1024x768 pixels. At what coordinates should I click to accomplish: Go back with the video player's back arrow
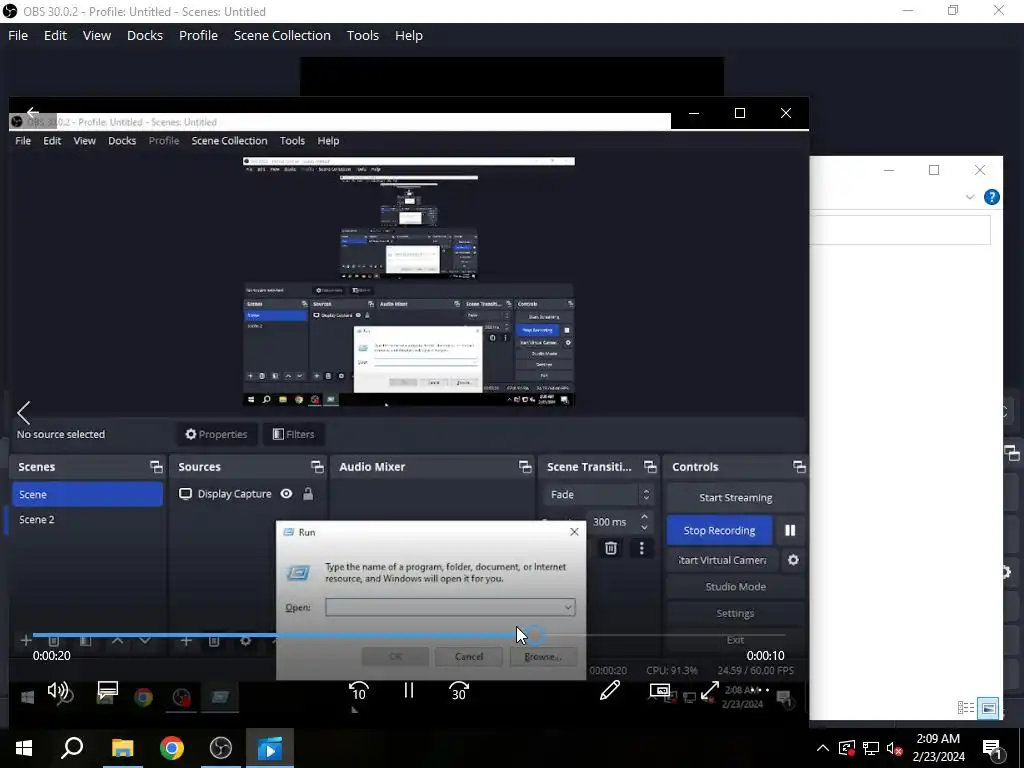(x=33, y=112)
